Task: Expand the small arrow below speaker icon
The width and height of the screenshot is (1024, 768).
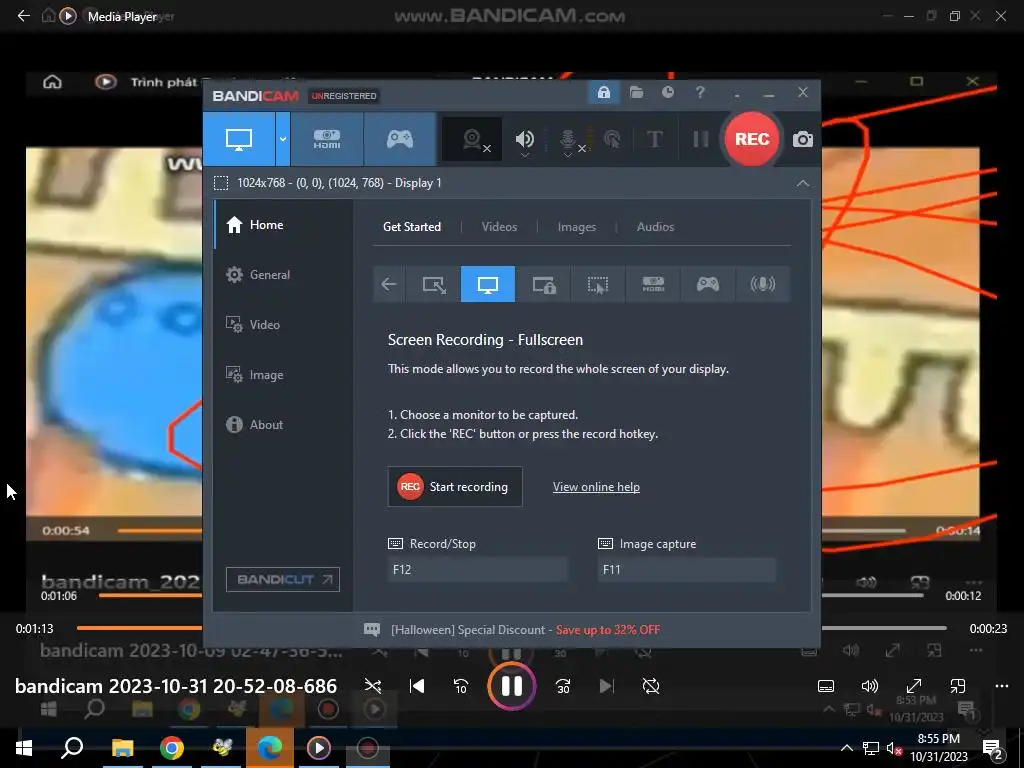Action: click(x=524, y=155)
